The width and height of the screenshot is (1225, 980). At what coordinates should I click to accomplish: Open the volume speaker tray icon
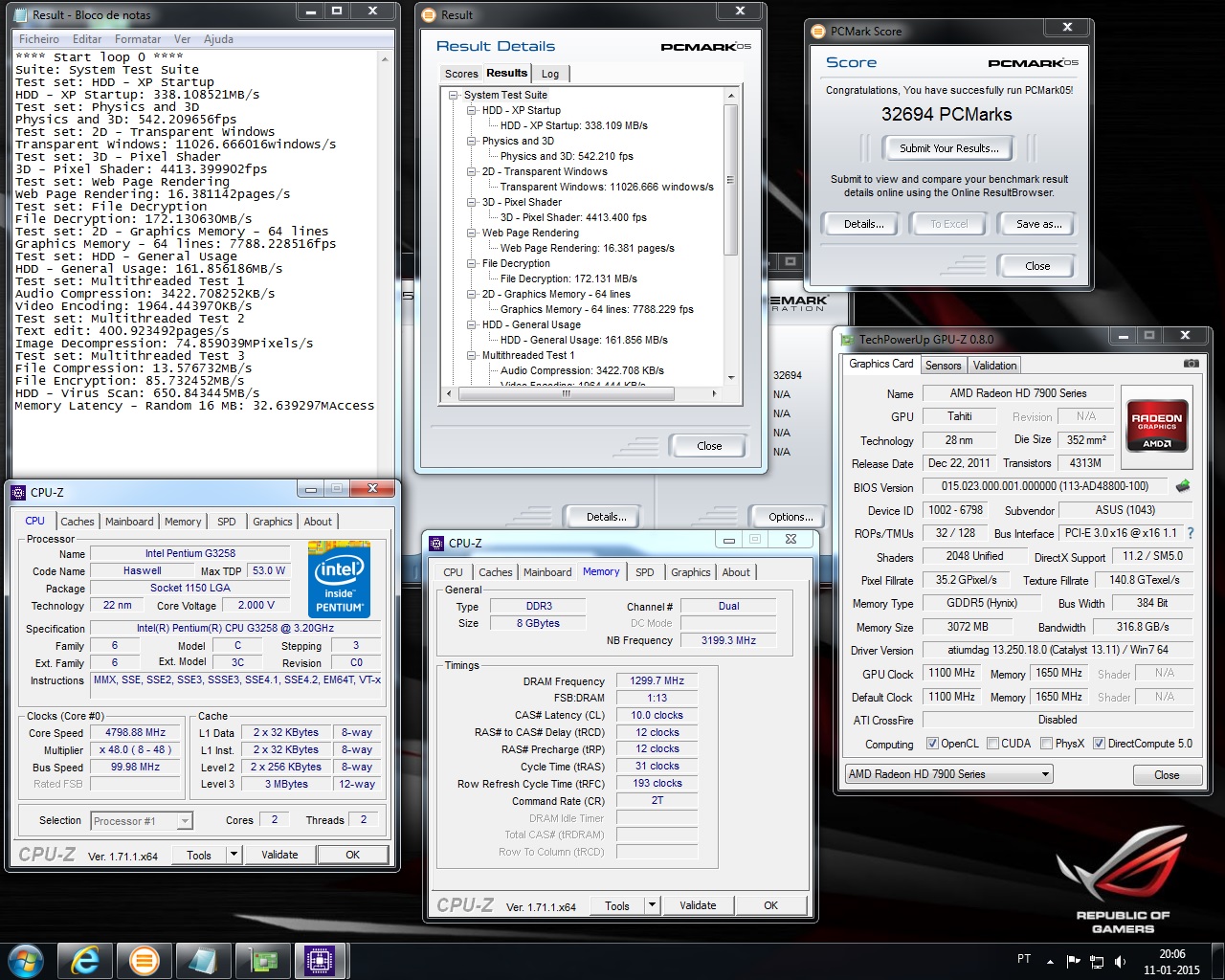tap(1120, 961)
